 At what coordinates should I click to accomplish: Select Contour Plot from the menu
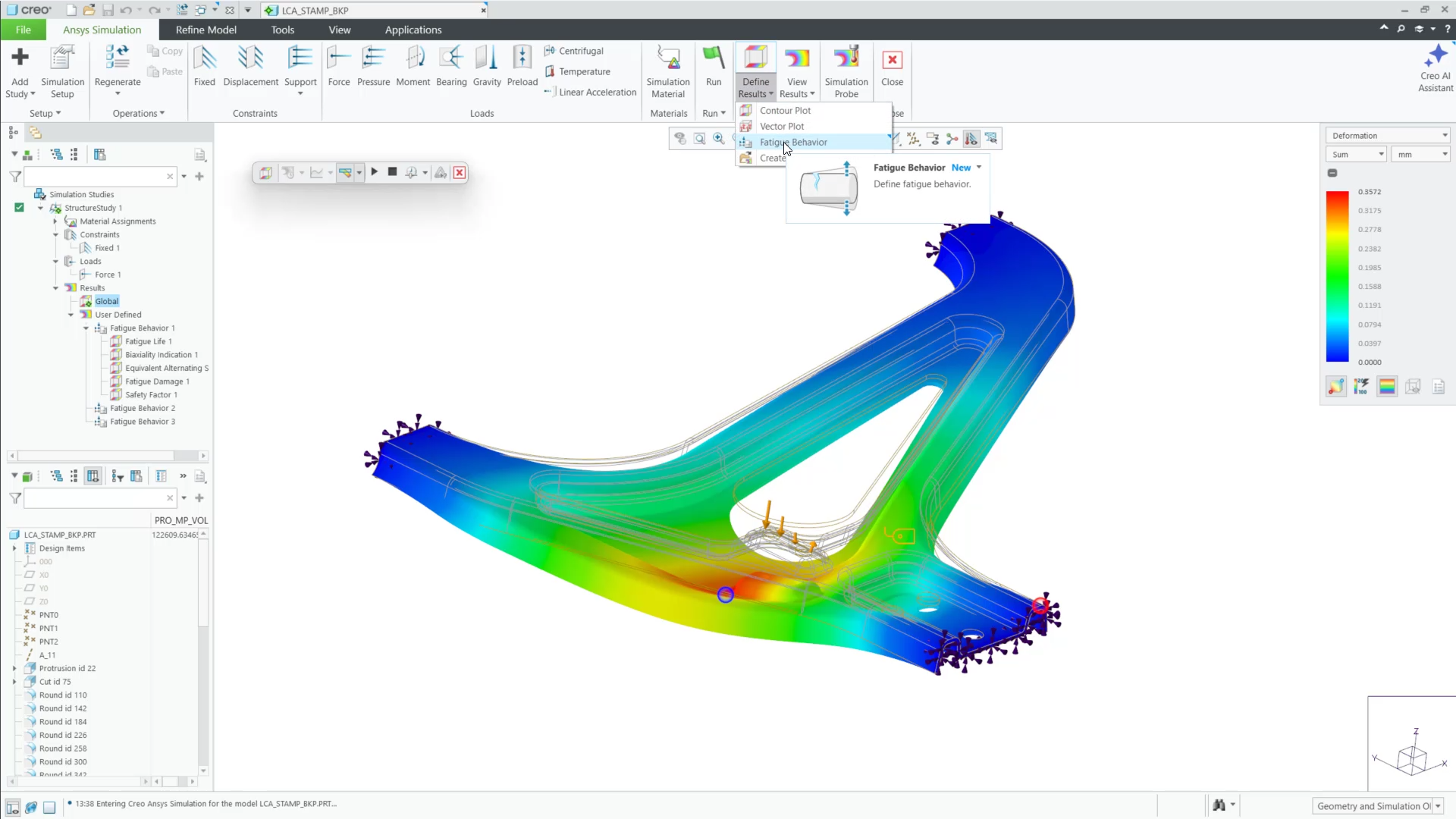click(x=785, y=111)
